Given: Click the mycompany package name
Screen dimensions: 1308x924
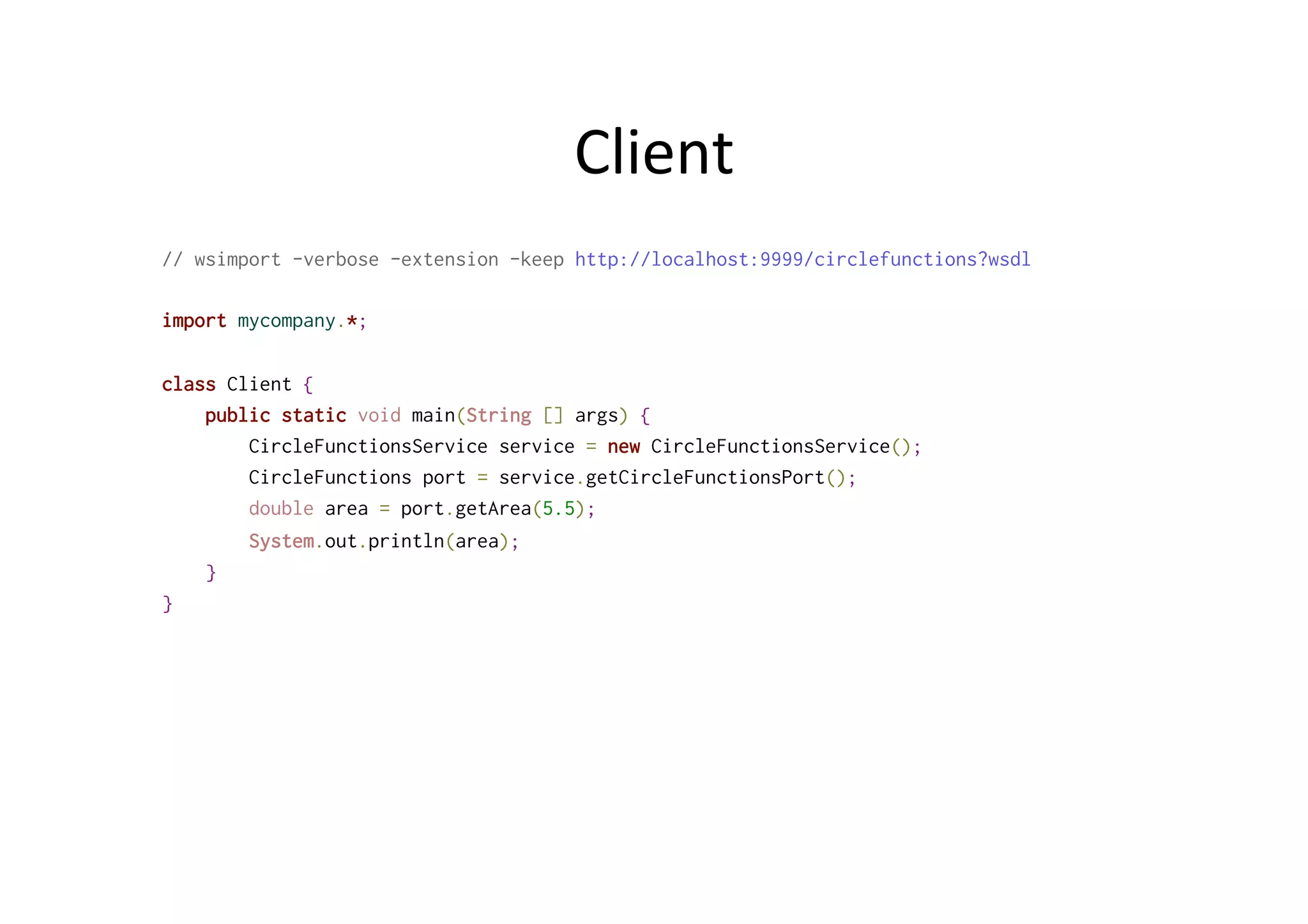Looking at the screenshot, I should (x=285, y=321).
